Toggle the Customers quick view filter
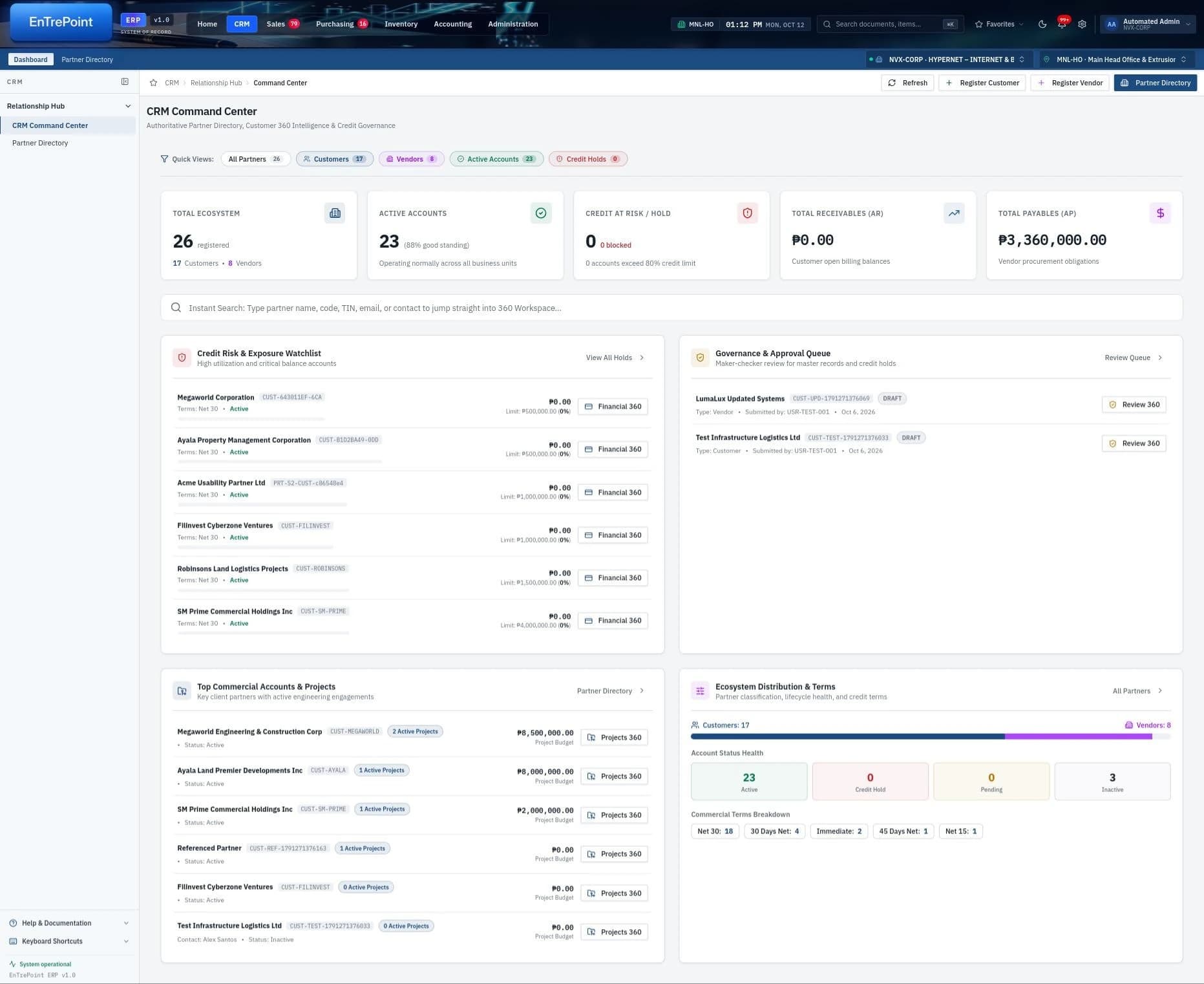Screen dimensions: 1204x984 pos(335,159)
